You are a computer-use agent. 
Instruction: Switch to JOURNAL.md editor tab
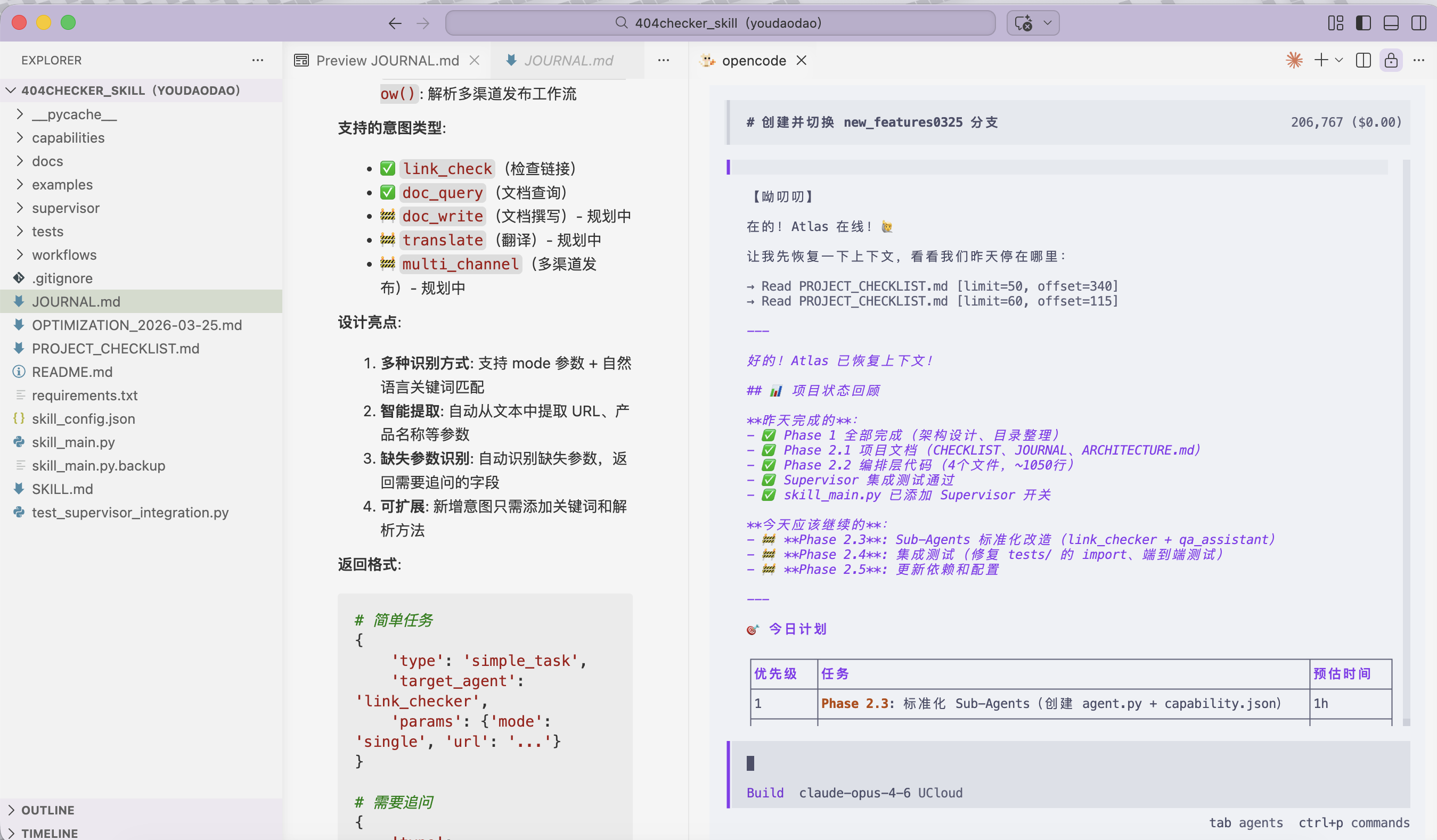[x=568, y=60]
